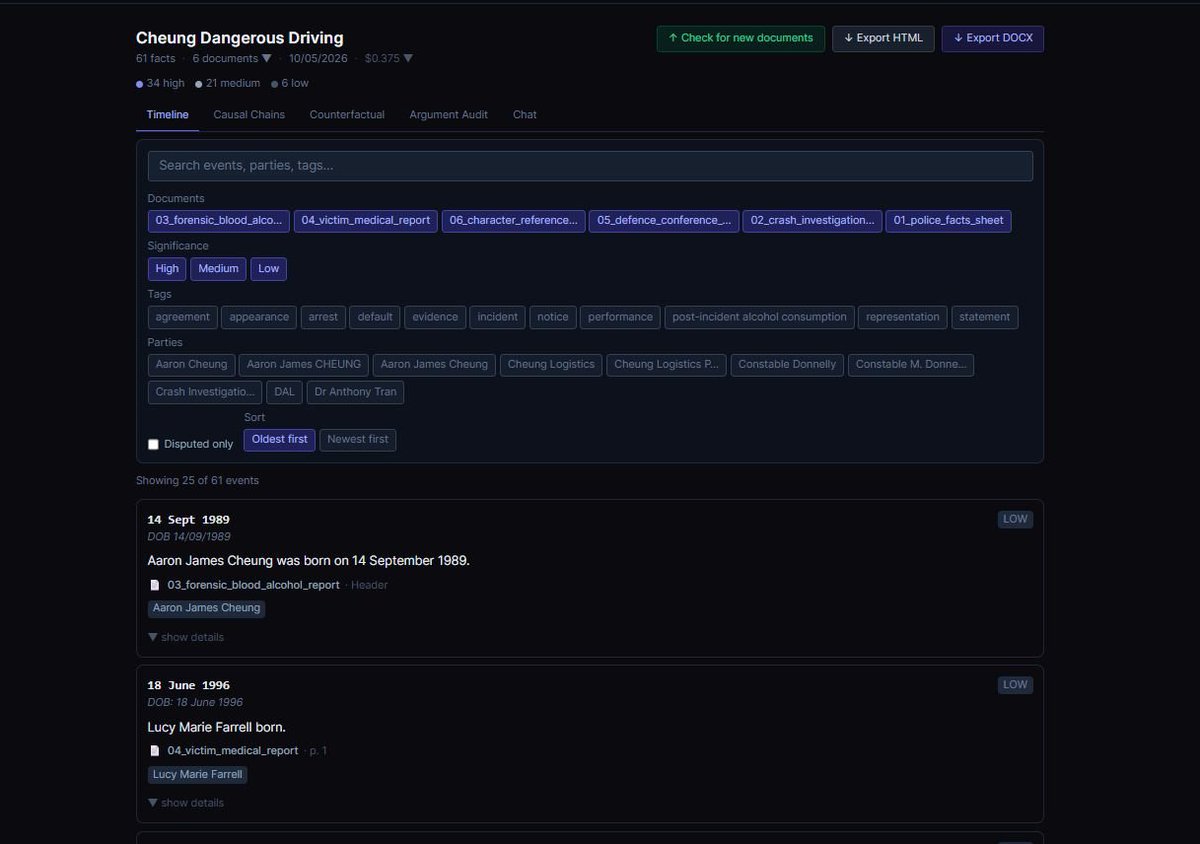Expand show details for the Aaron Cheung birth event

pos(186,637)
